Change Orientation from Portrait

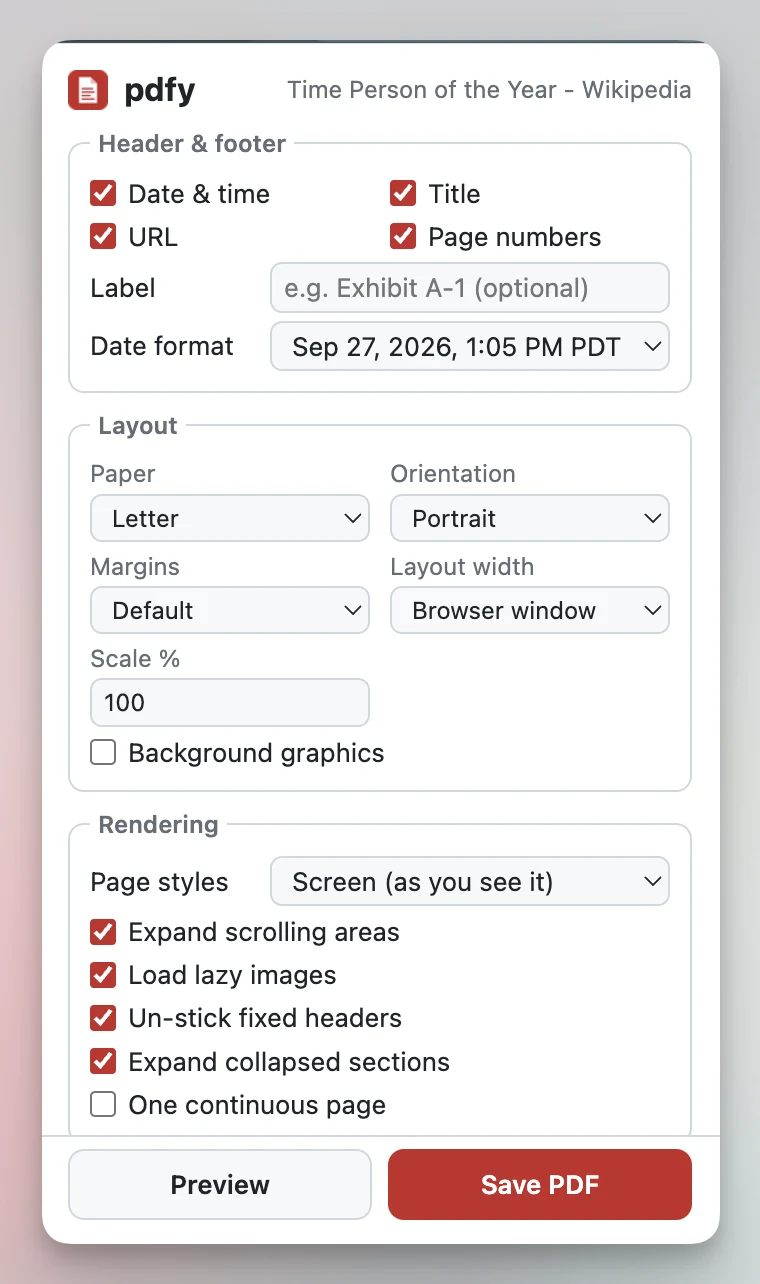click(x=530, y=518)
